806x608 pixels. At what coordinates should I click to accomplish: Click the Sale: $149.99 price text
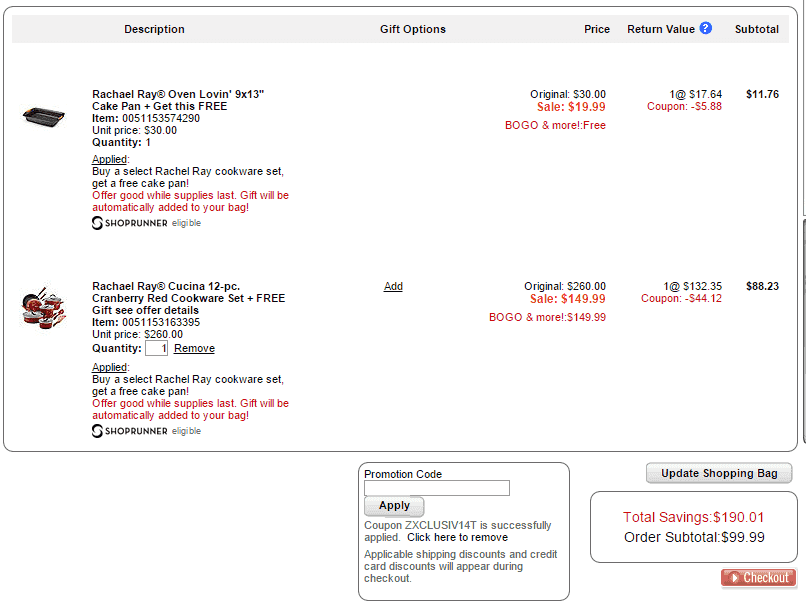coord(568,299)
